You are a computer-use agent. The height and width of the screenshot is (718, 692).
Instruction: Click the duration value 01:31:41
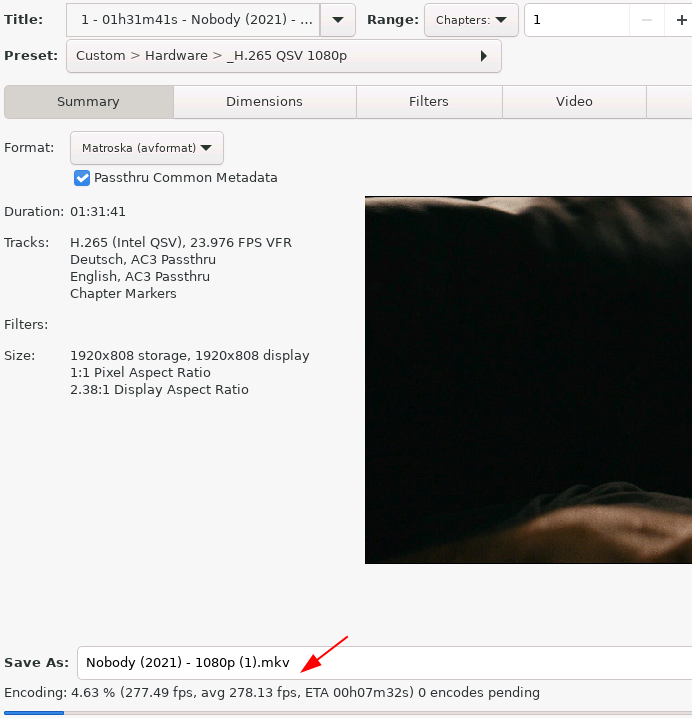point(98,212)
